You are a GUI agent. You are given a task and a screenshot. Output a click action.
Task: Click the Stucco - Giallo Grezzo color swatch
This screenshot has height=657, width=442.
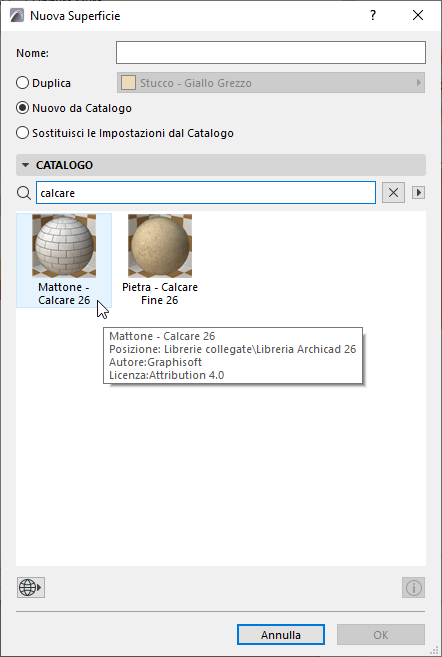[128, 83]
